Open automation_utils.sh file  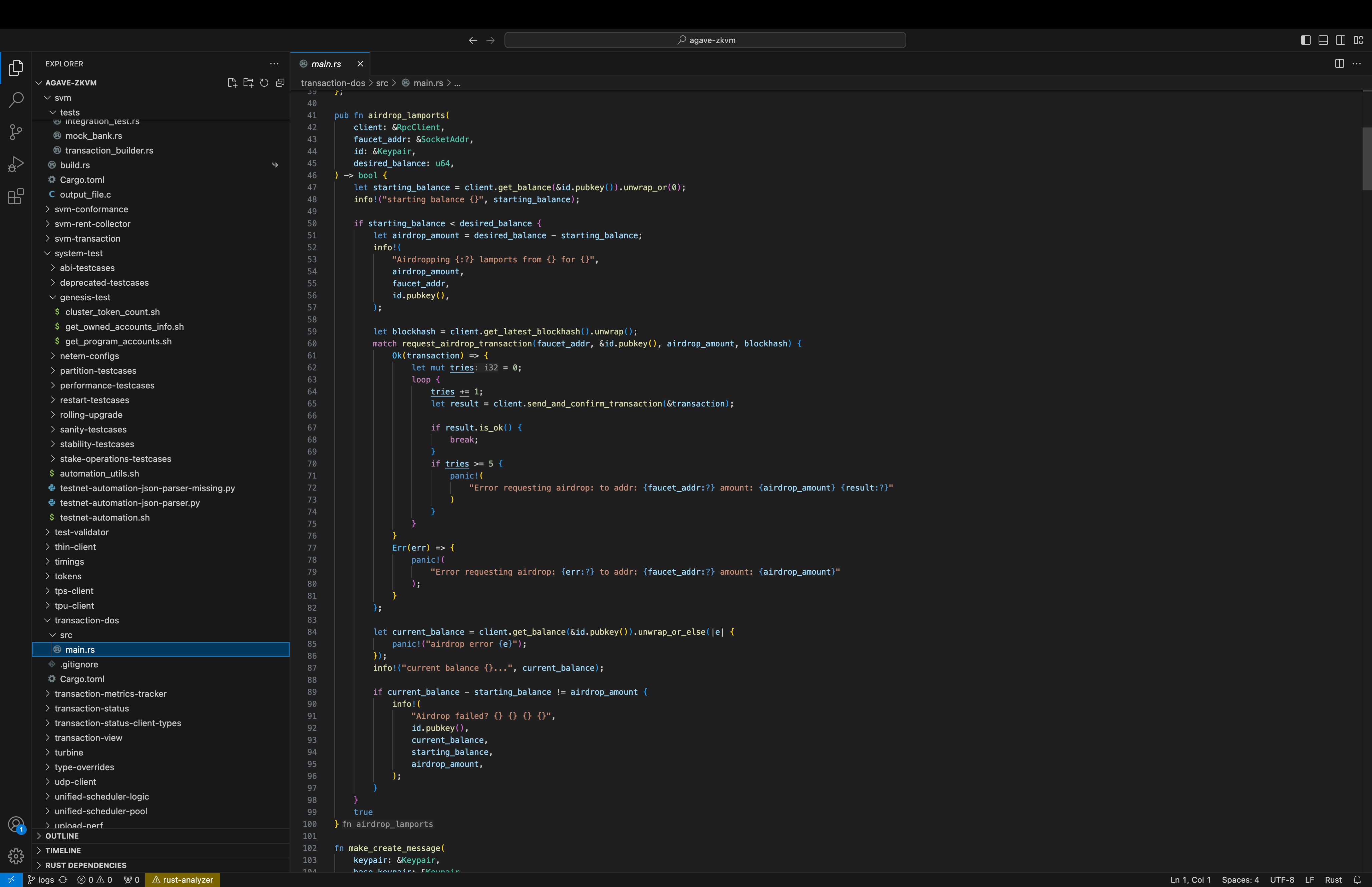[160, 474]
